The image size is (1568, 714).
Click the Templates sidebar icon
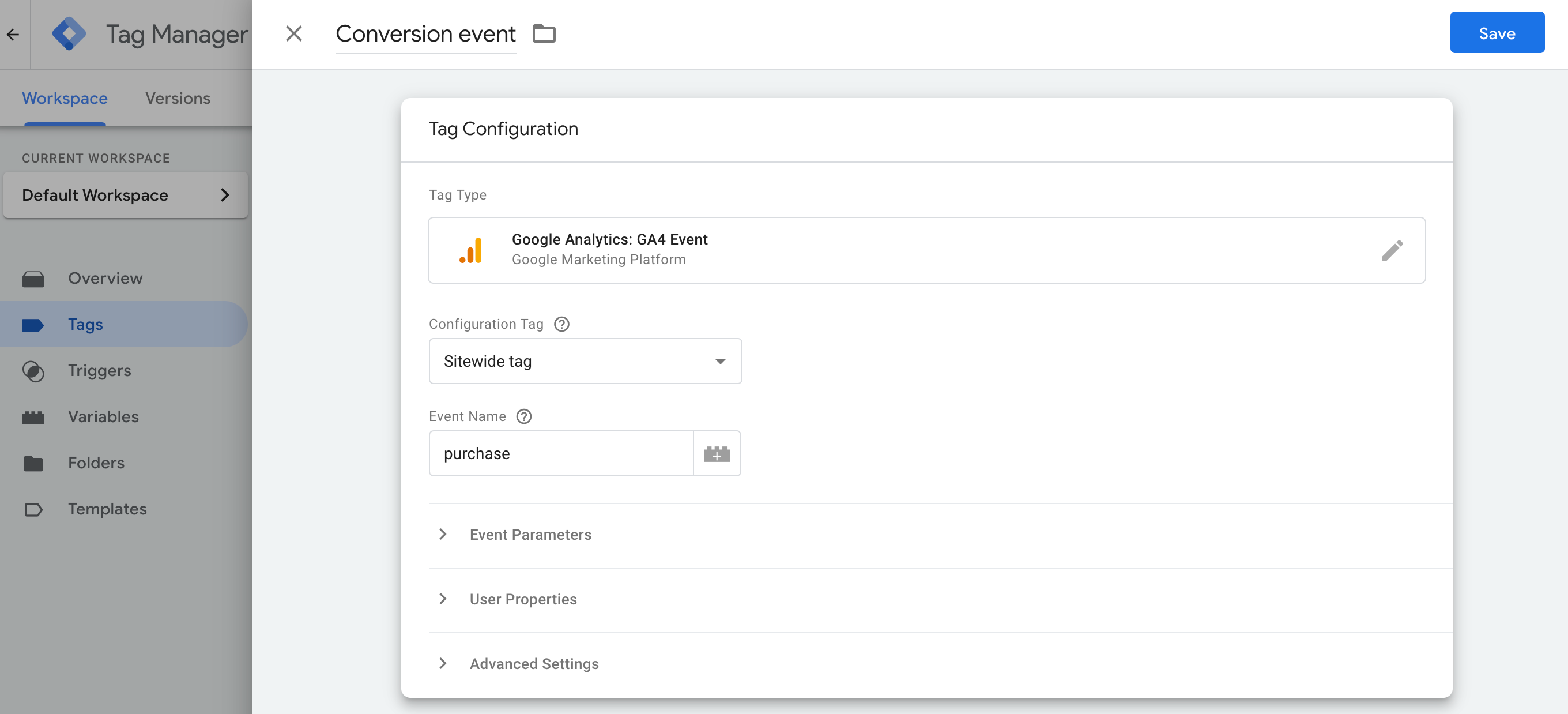34,508
